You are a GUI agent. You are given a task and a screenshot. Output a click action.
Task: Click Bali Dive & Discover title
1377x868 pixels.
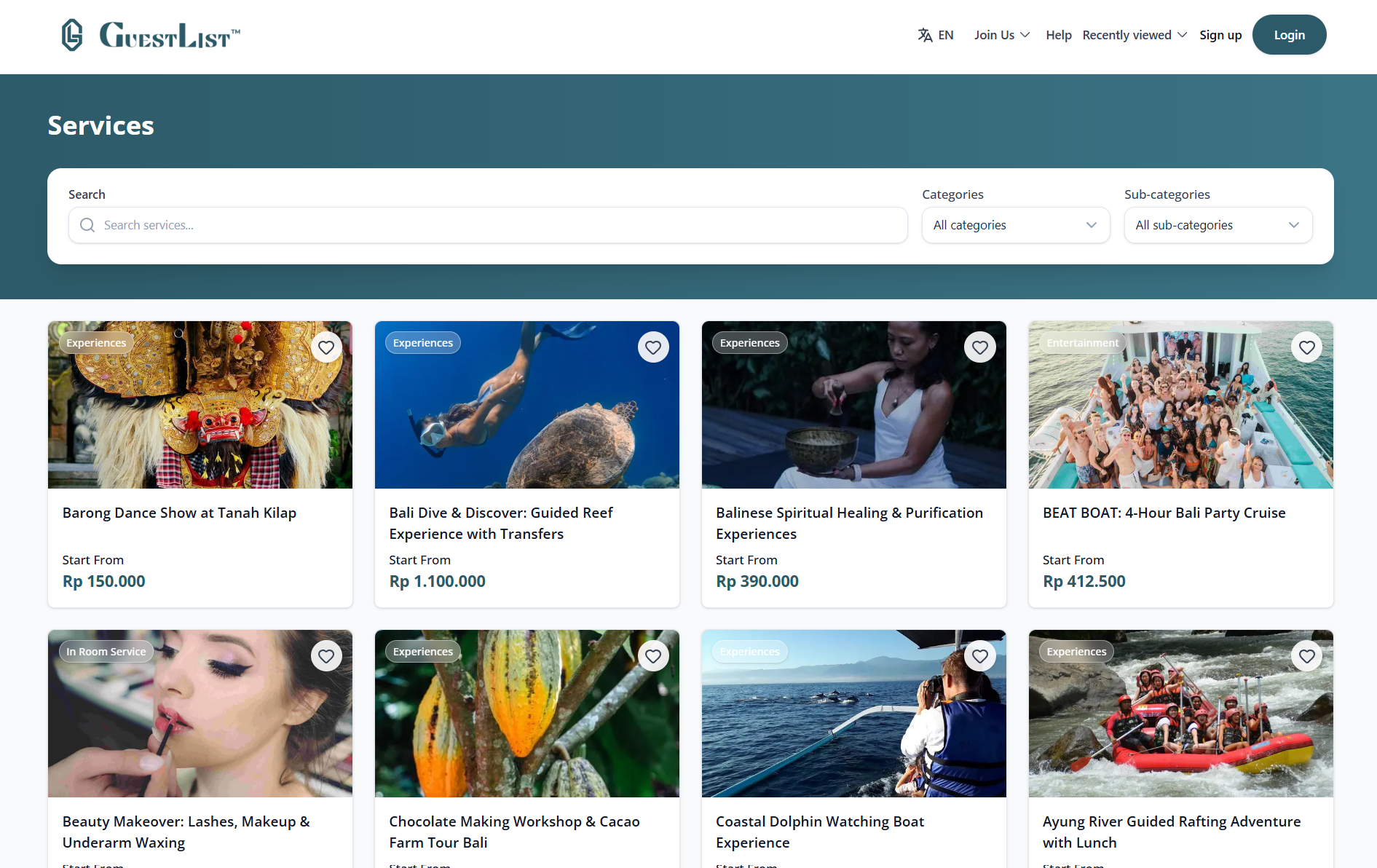pos(501,523)
